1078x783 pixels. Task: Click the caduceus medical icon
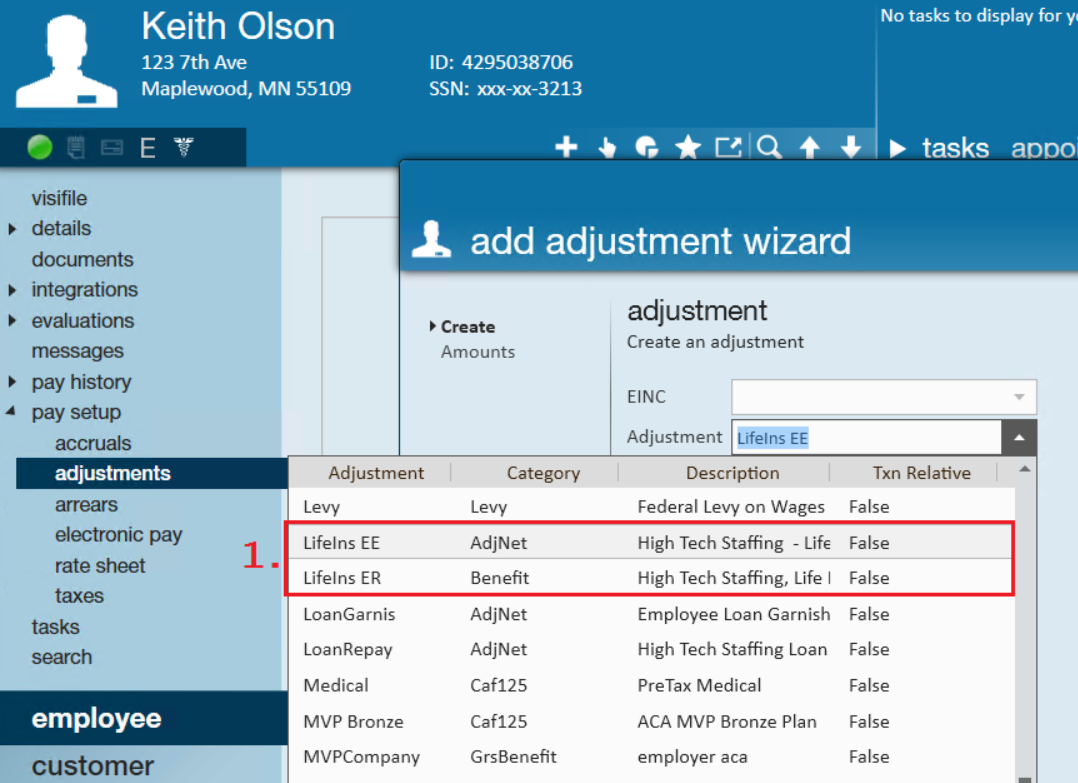pos(184,147)
